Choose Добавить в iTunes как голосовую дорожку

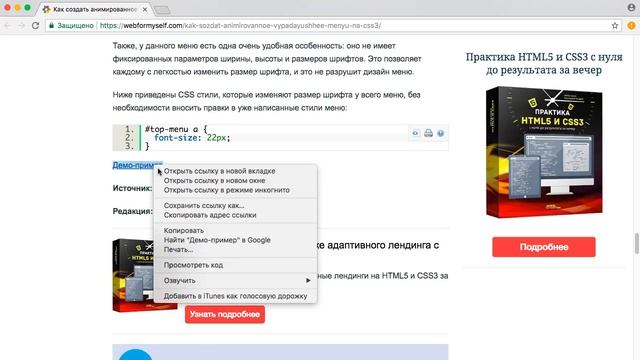[235, 296]
